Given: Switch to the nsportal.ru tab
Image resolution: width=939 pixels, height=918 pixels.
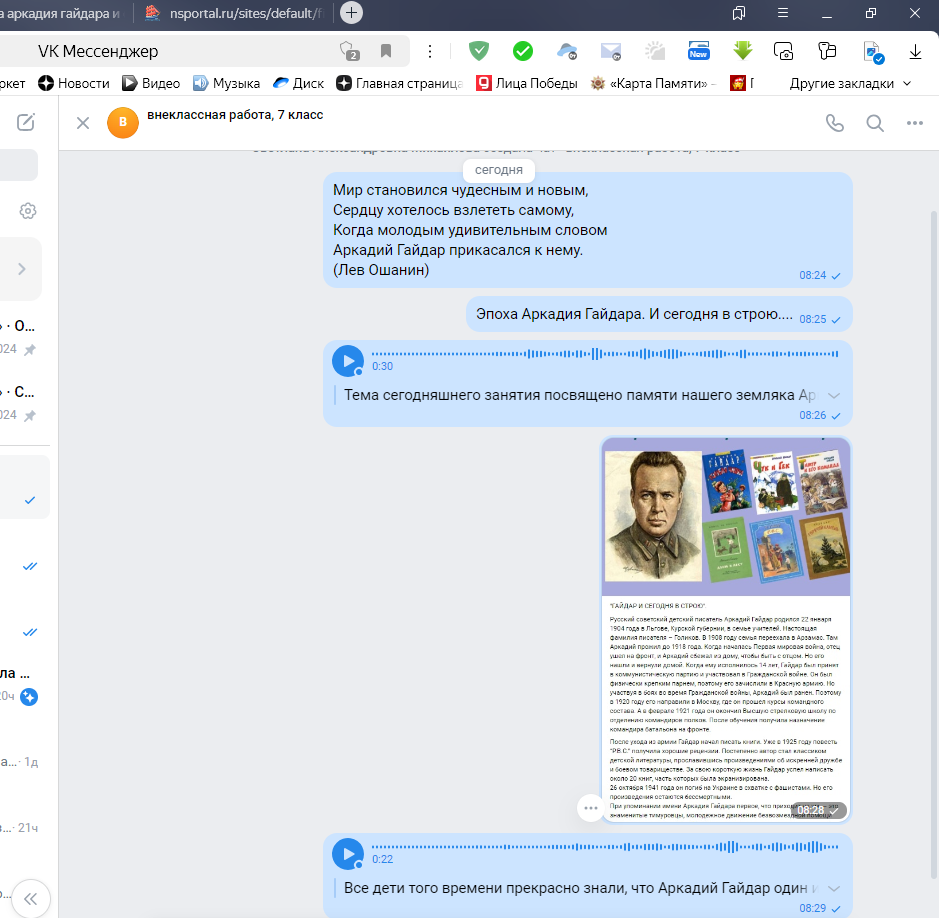Looking at the screenshot, I should pos(234,13).
